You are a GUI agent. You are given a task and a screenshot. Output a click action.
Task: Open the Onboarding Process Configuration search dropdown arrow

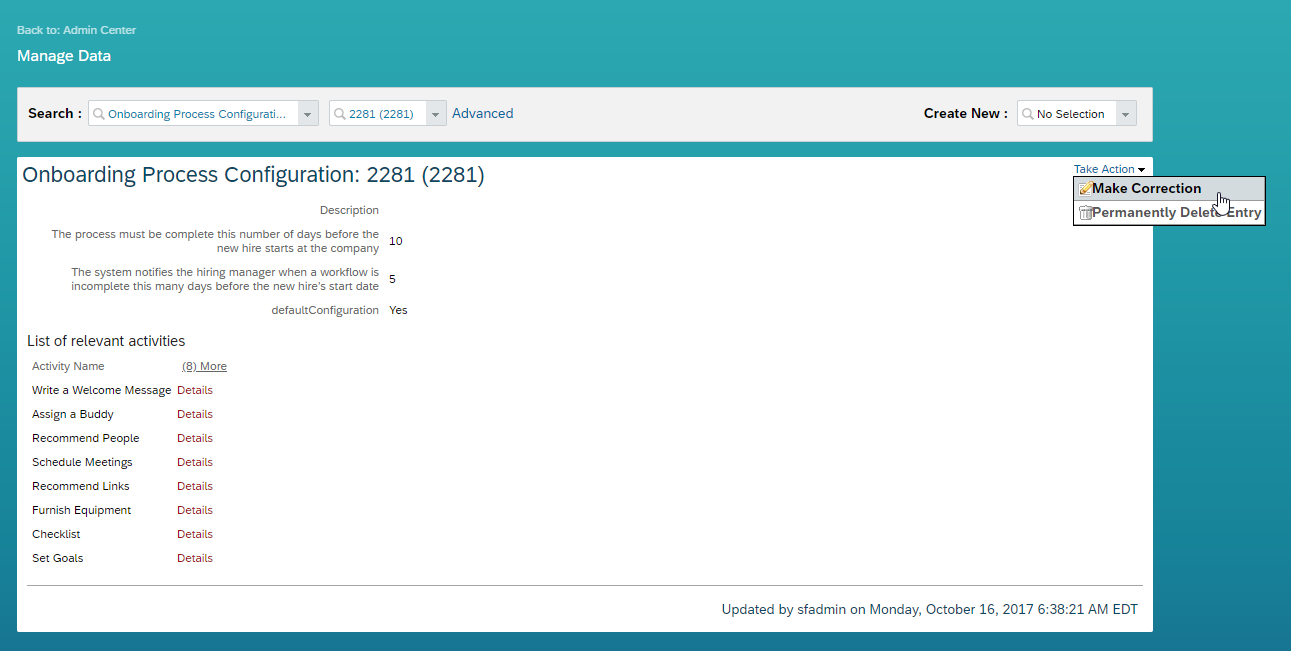coord(308,114)
